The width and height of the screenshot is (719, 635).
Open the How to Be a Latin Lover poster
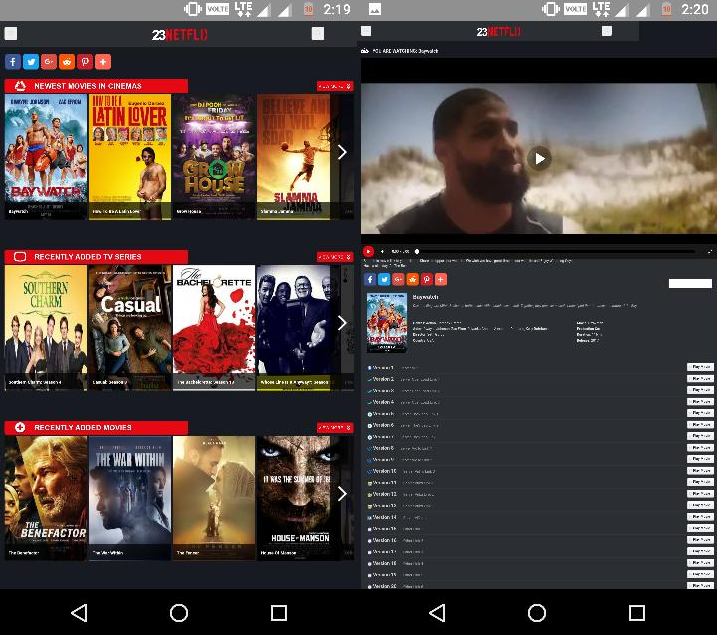130,157
